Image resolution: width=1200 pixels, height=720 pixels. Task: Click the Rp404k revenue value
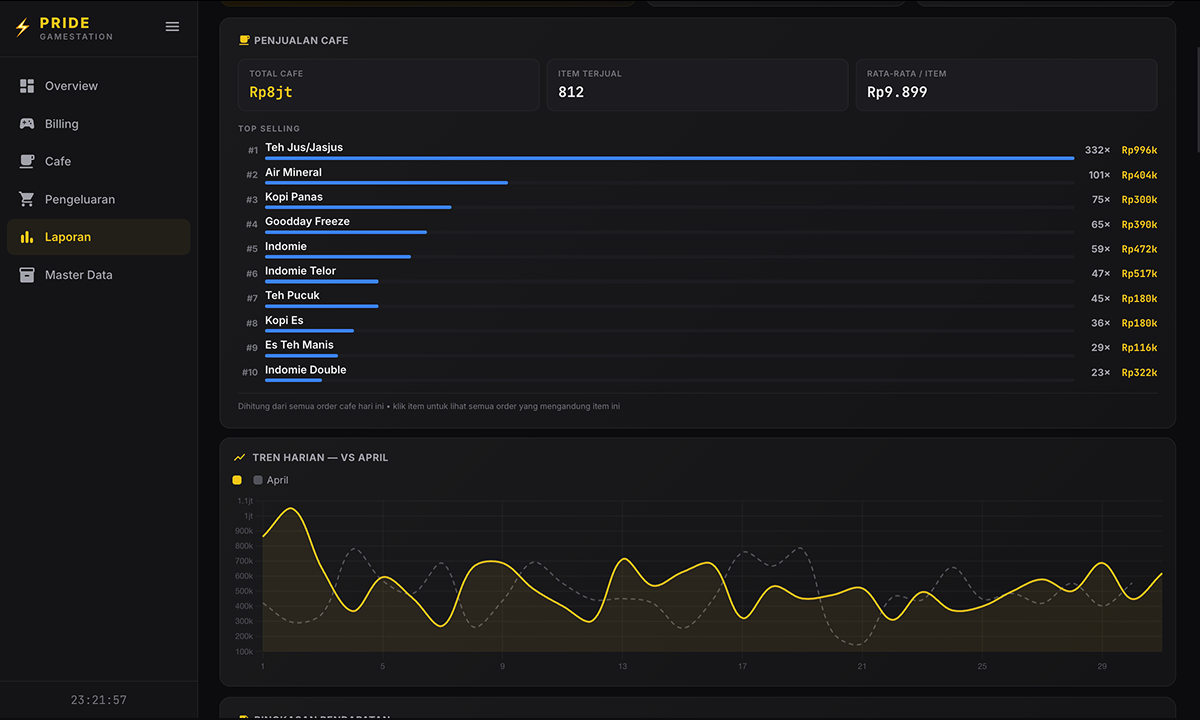tap(1139, 175)
